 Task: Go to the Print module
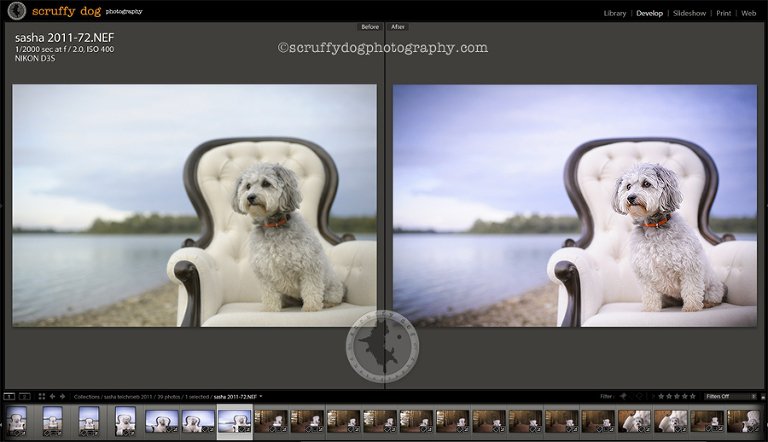pyautogui.click(x=722, y=13)
